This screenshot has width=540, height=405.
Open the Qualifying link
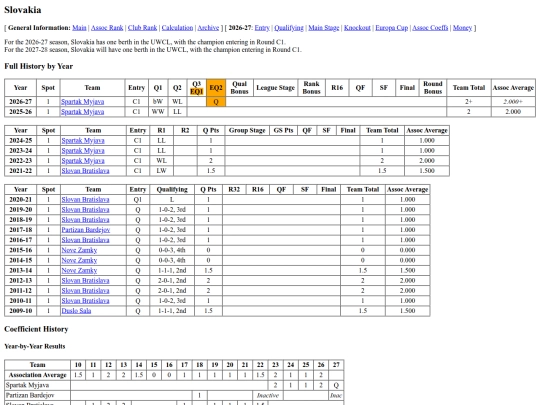tap(289, 28)
